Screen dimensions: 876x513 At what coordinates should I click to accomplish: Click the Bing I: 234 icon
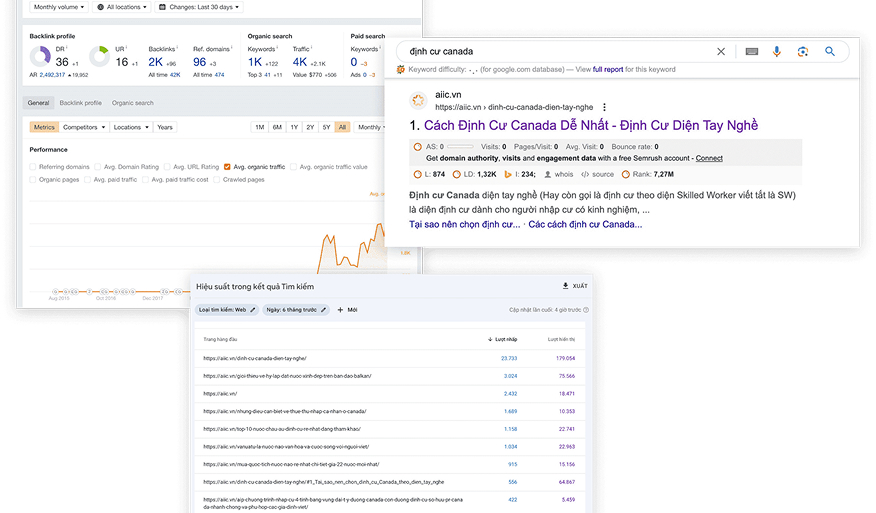[x=507, y=174]
